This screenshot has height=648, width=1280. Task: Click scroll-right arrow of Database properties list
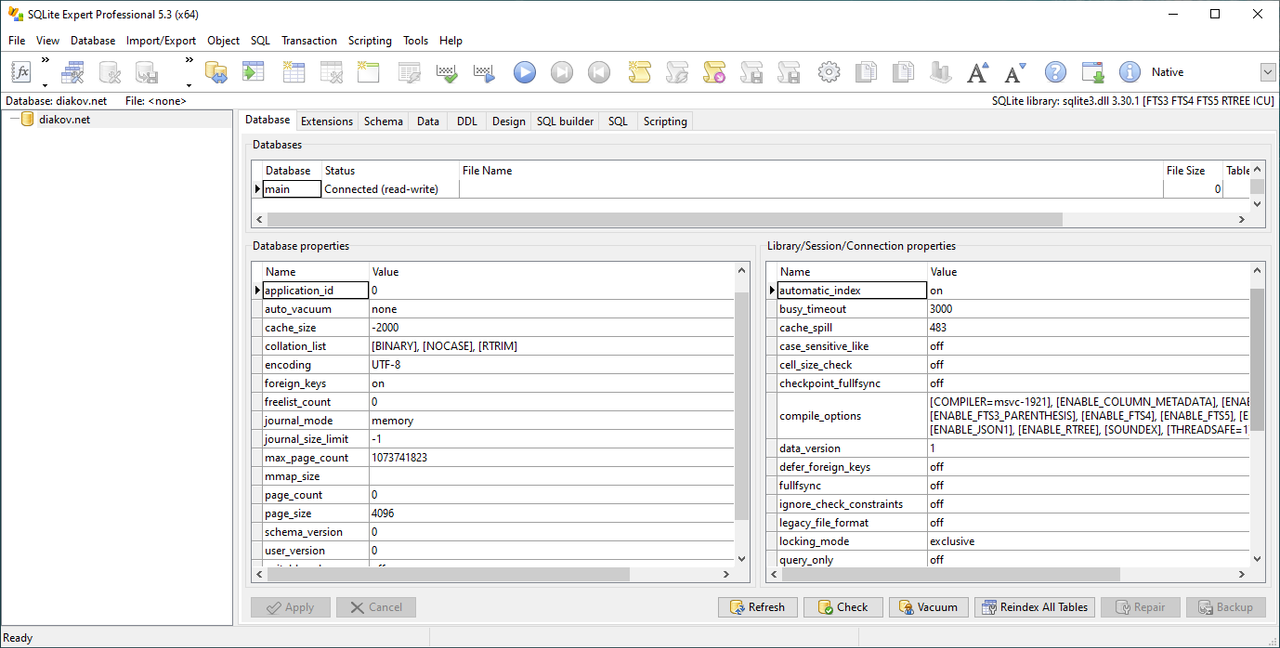pos(728,574)
